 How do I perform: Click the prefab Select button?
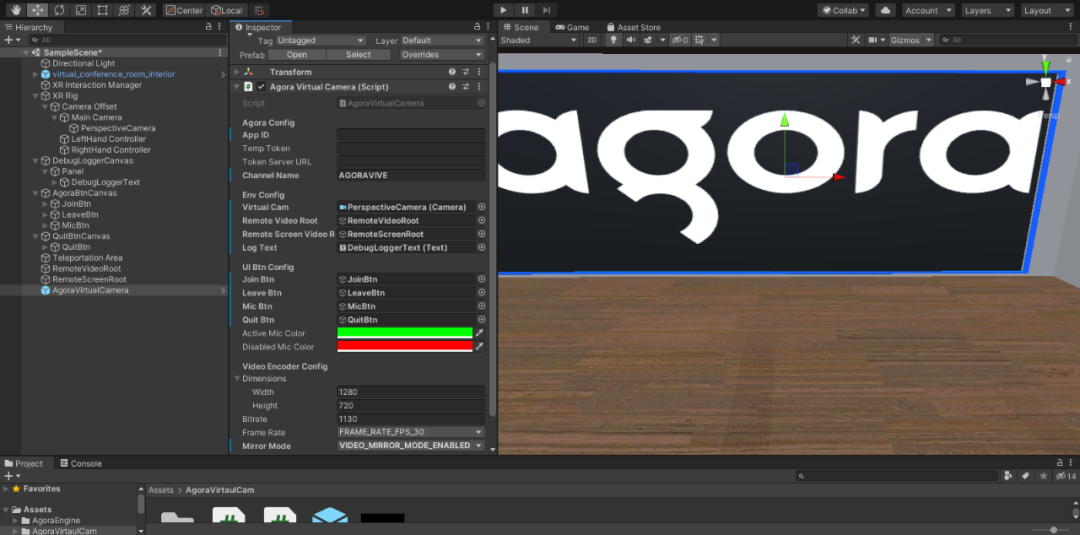(358, 54)
